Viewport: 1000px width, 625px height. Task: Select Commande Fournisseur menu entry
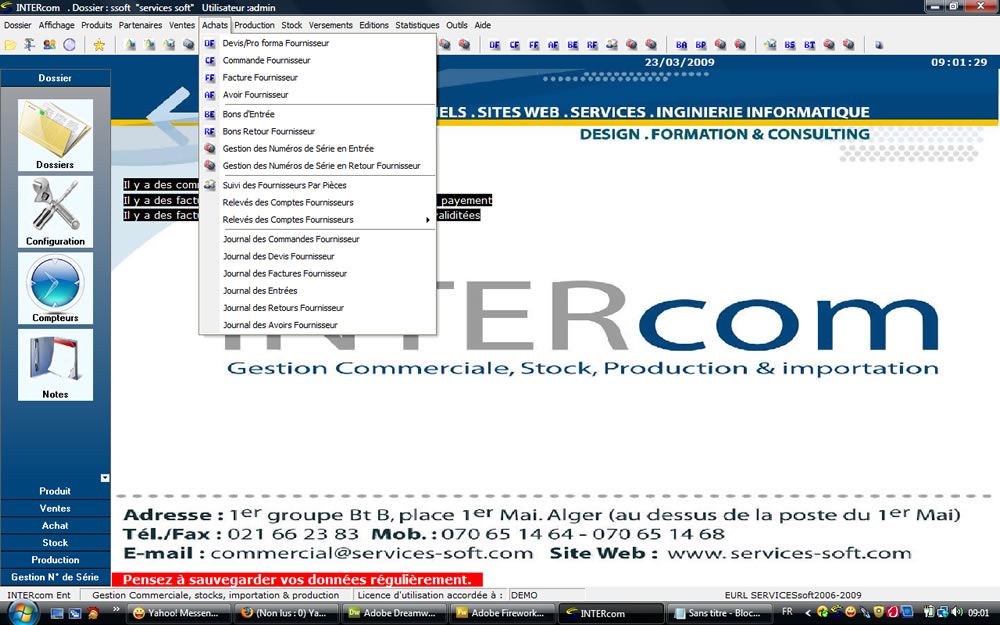[318, 61]
